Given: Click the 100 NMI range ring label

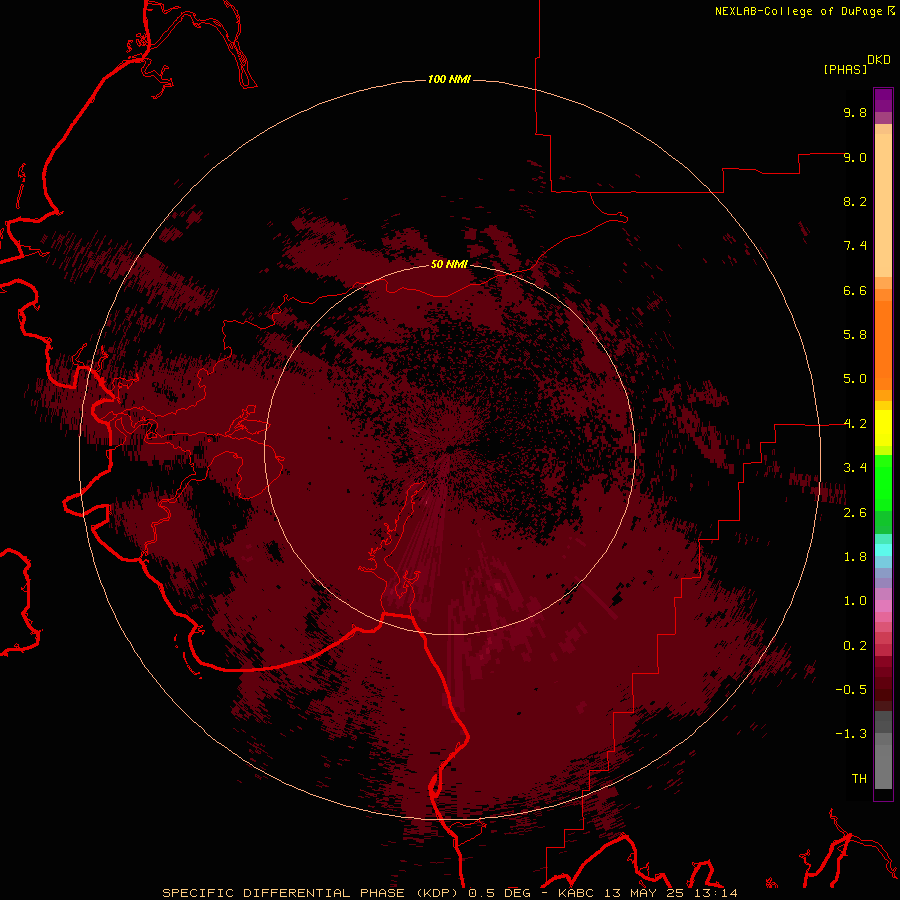Looking at the screenshot, I should click(x=449, y=79).
